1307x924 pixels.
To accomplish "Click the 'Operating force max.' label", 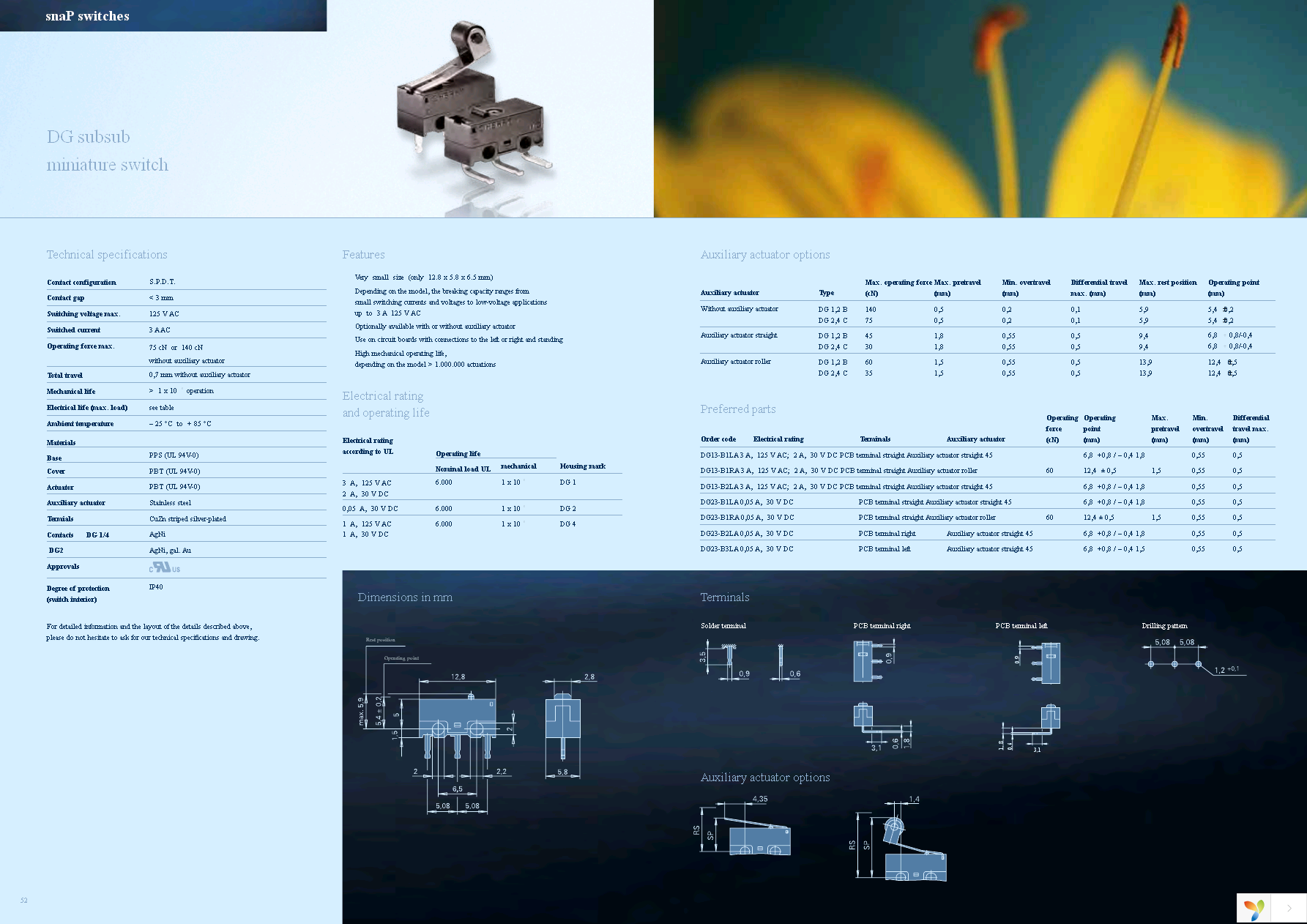I will (81, 346).
